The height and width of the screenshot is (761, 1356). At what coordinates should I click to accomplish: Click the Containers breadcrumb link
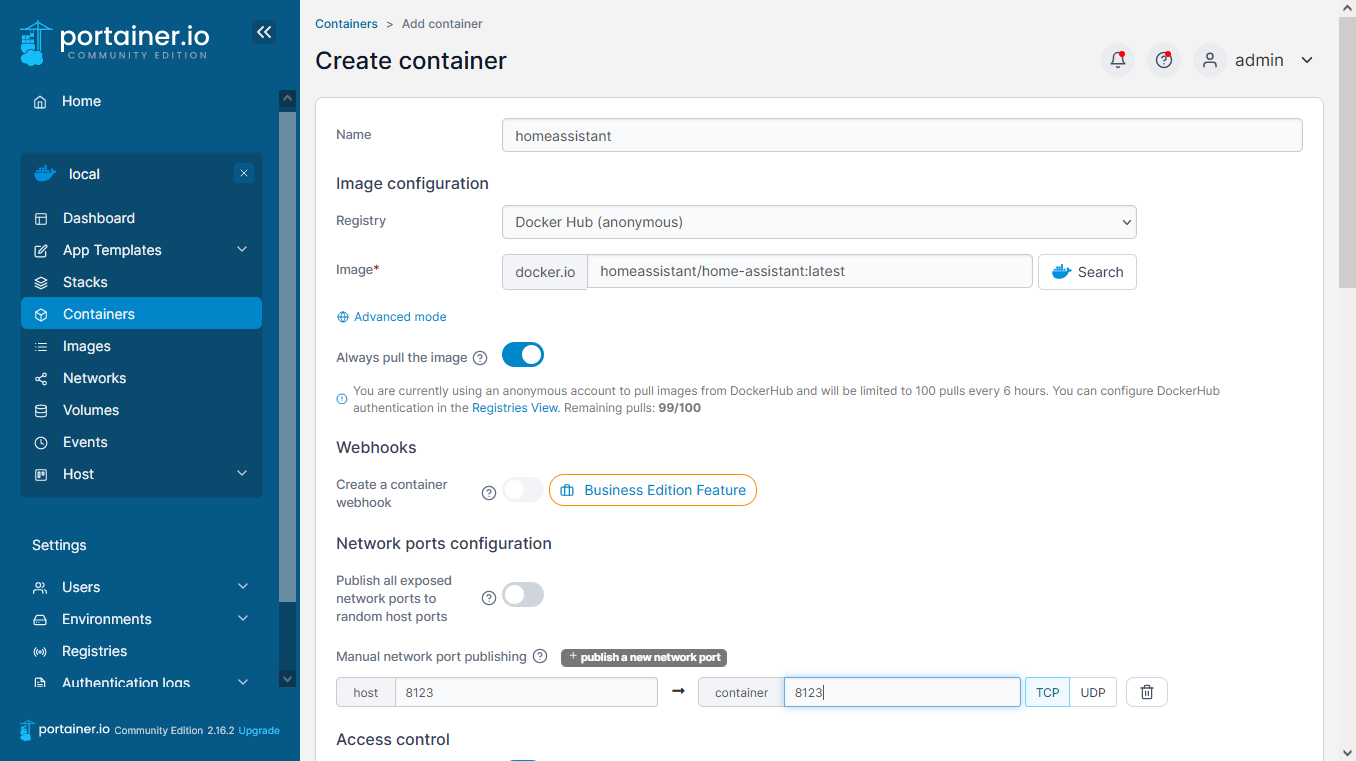tap(346, 23)
